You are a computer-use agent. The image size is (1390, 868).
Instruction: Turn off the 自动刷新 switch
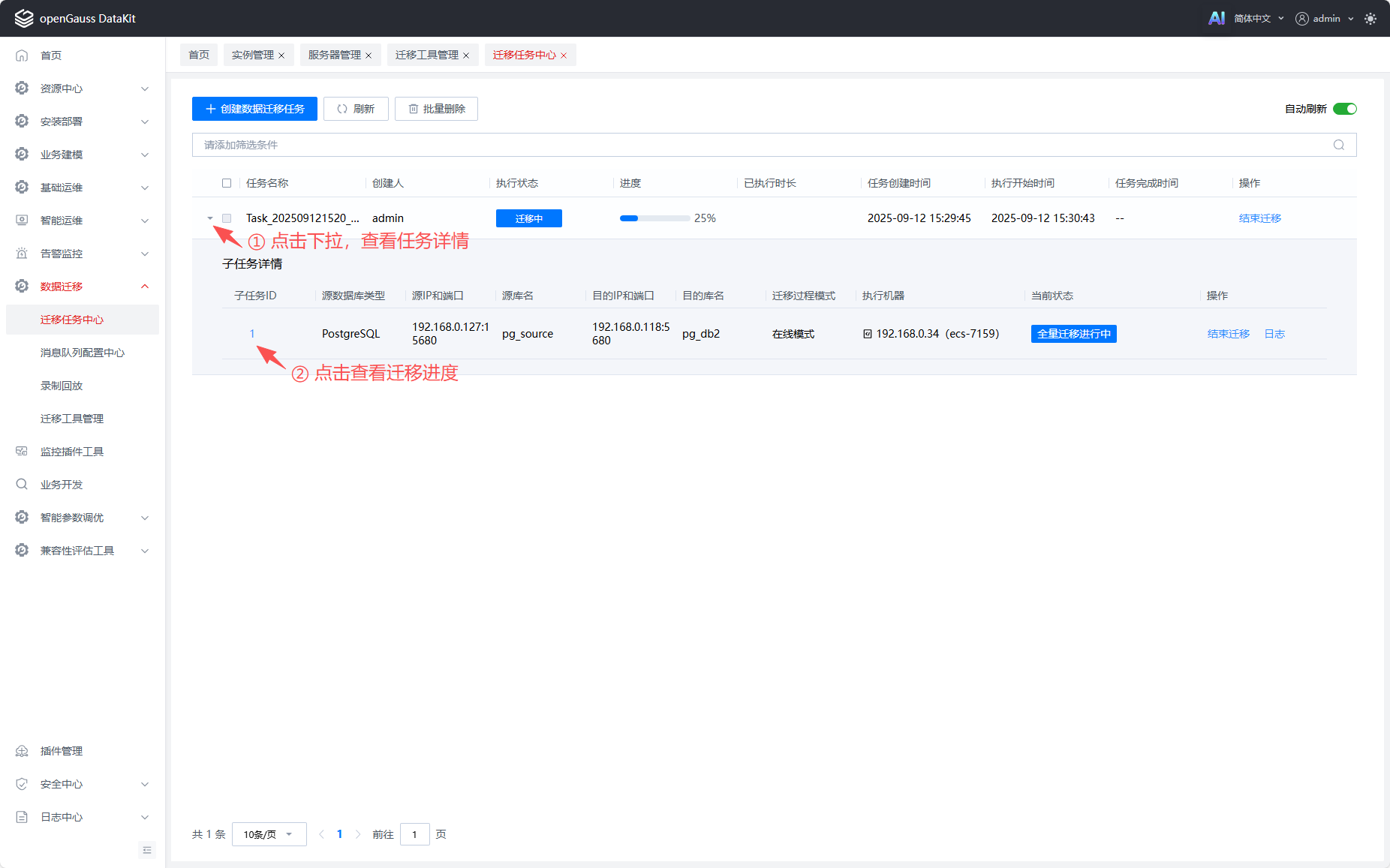[x=1344, y=109]
